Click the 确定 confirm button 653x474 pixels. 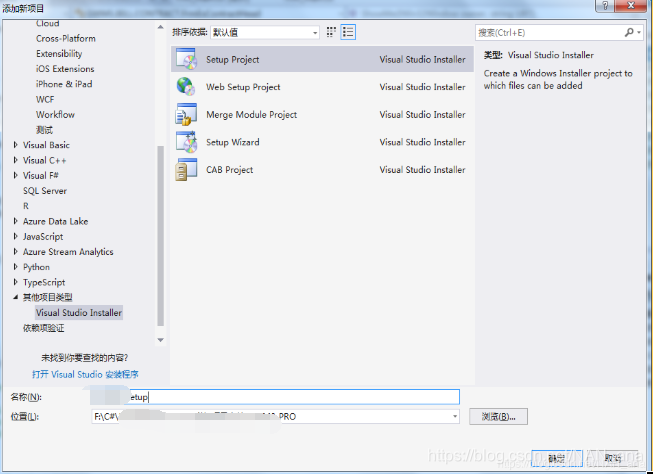pyautogui.click(x=557, y=458)
